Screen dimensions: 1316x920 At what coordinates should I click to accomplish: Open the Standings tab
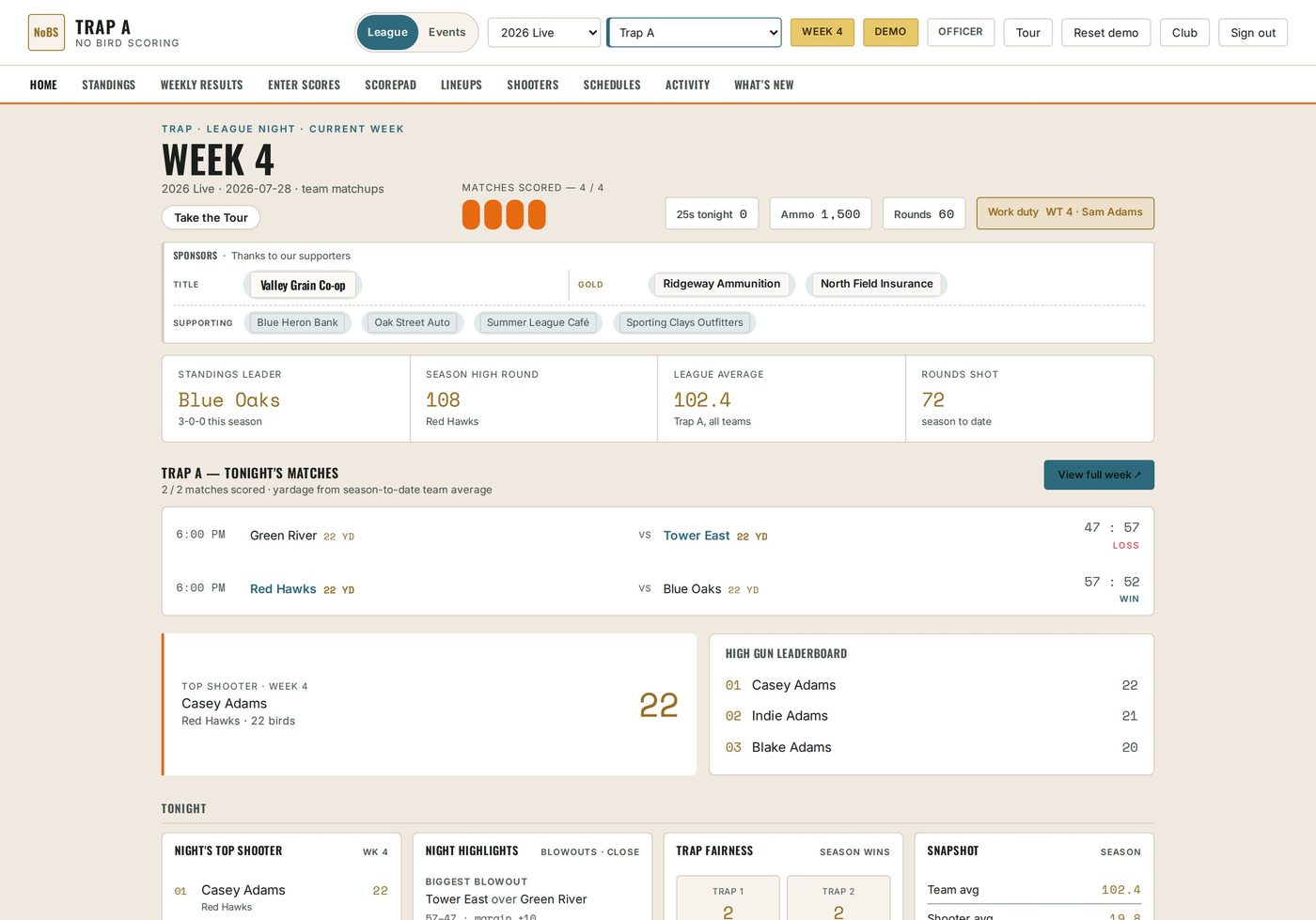click(108, 85)
